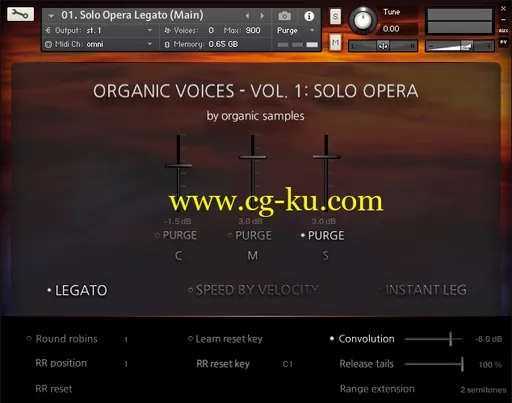512x403 pixels.
Task: Open the Purge dropdown menu
Action: (296, 30)
